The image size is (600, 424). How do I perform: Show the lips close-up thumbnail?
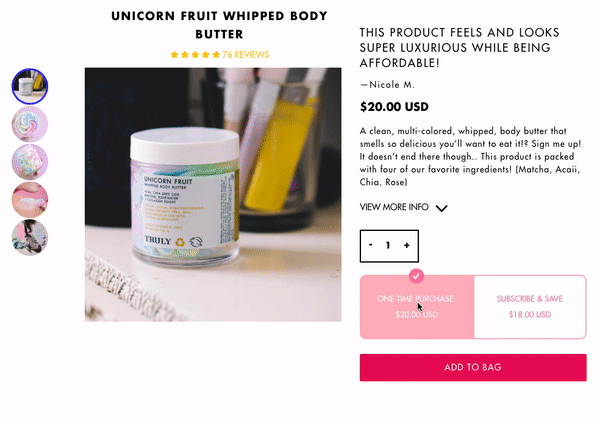pos(30,200)
